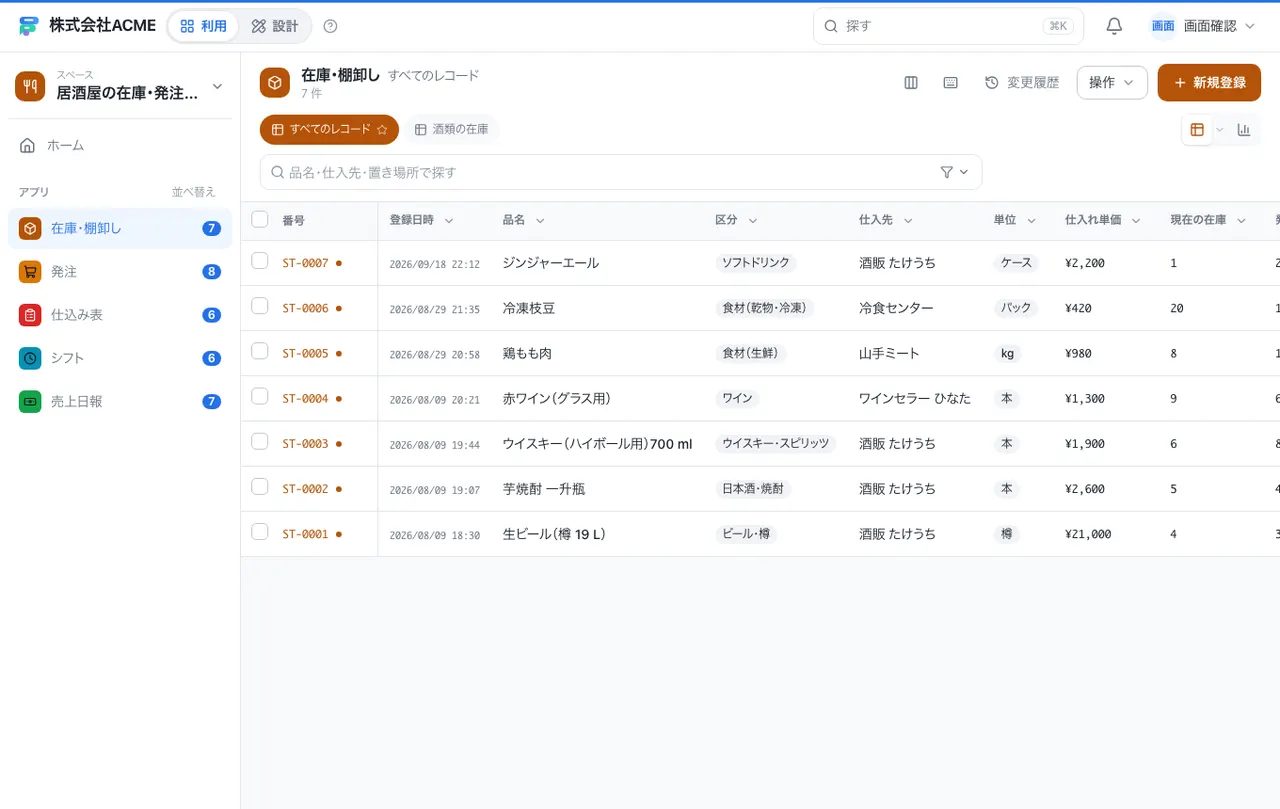
Task: Click the 品名・仕入先・置き場所で探す search field
Action: (621, 172)
